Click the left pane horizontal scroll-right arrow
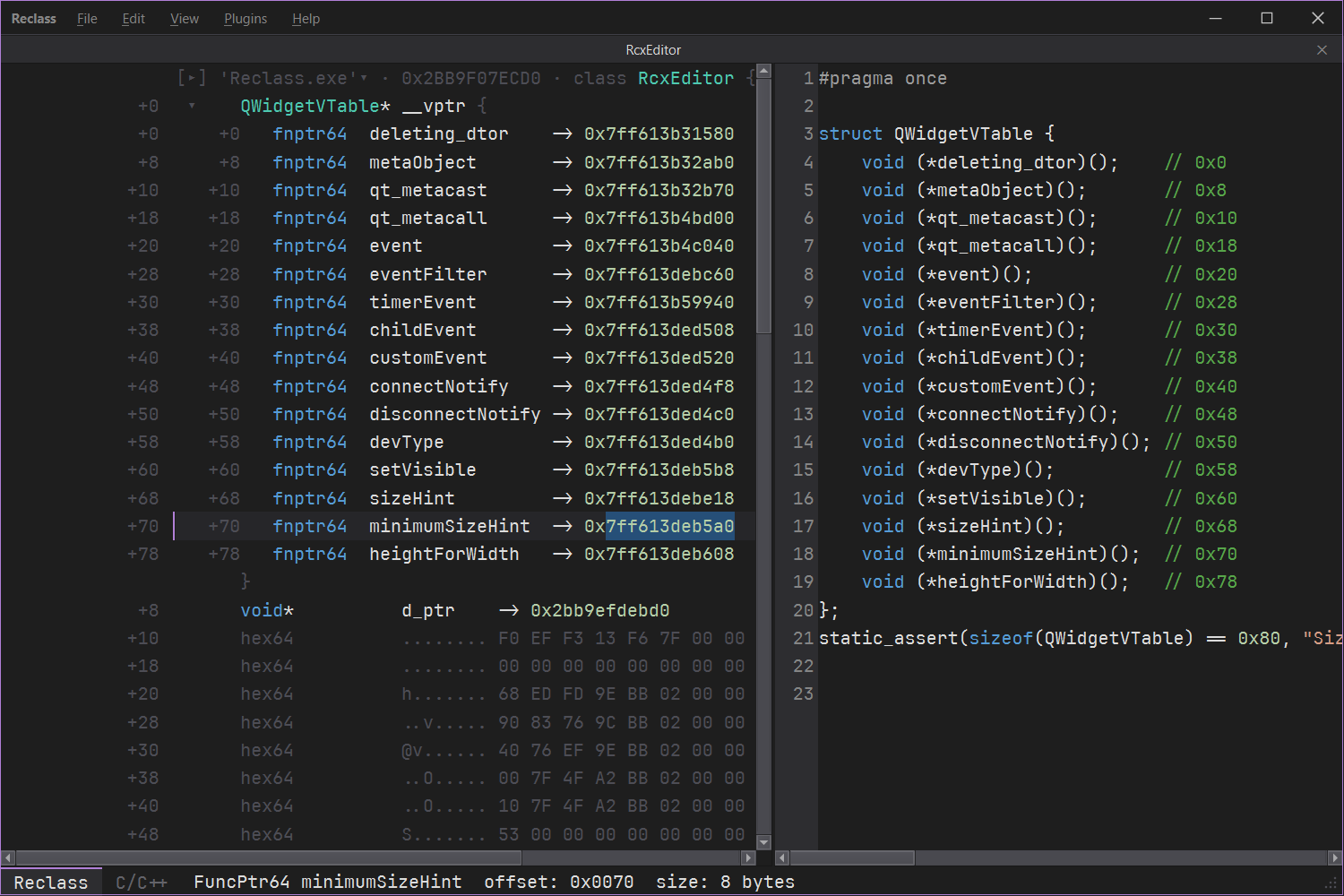This screenshot has height=896, width=1344. click(749, 858)
